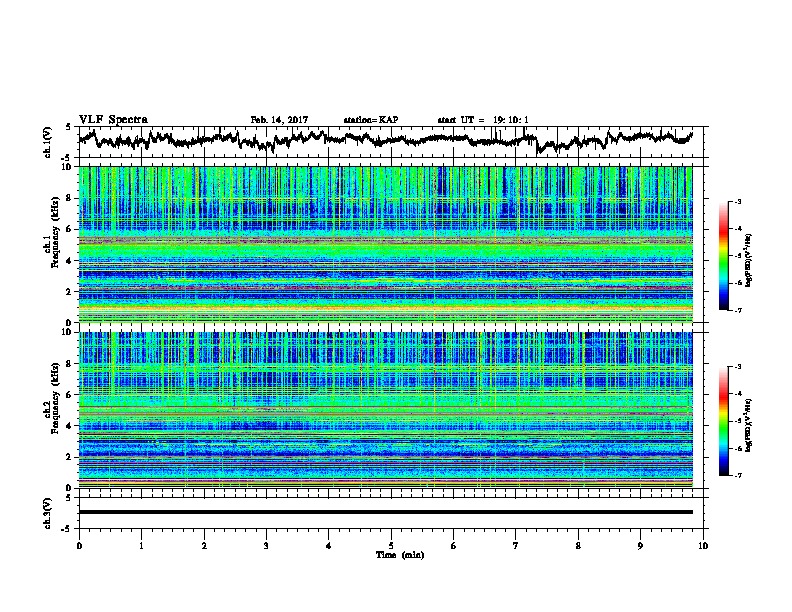Screen dimensions: 792x612
Task: Click the "2" tick on ch.2 frequency axis
Action: [x=70, y=456]
